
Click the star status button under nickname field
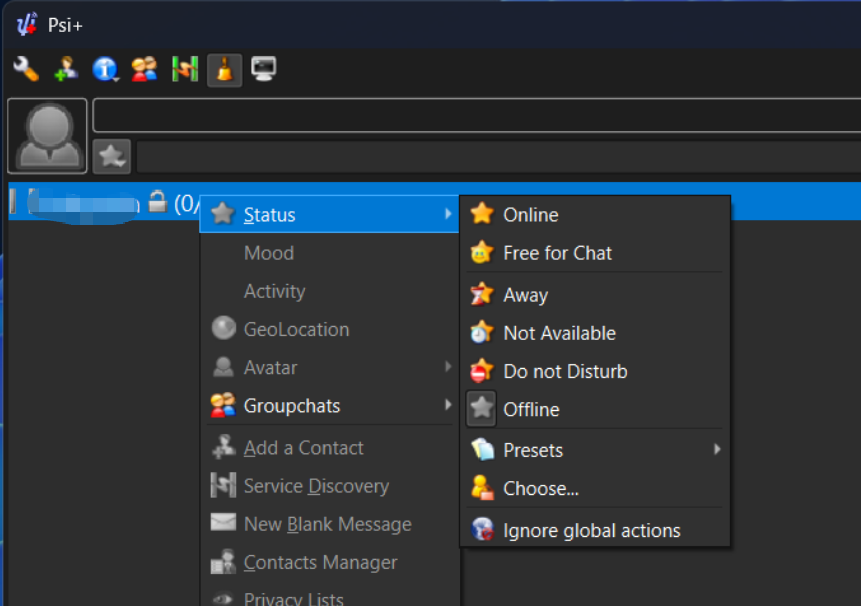click(111, 156)
